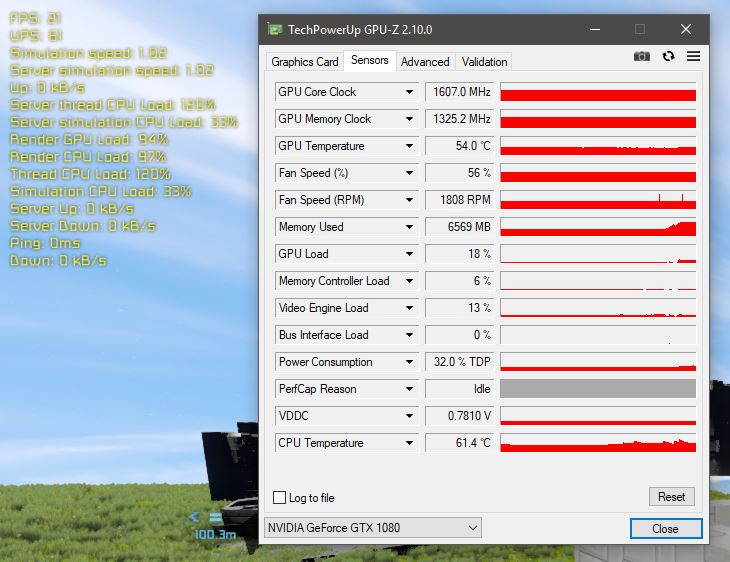Select the Sensors tab
The image size is (730, 562).
pyautogui.click(x=370, y=61)
